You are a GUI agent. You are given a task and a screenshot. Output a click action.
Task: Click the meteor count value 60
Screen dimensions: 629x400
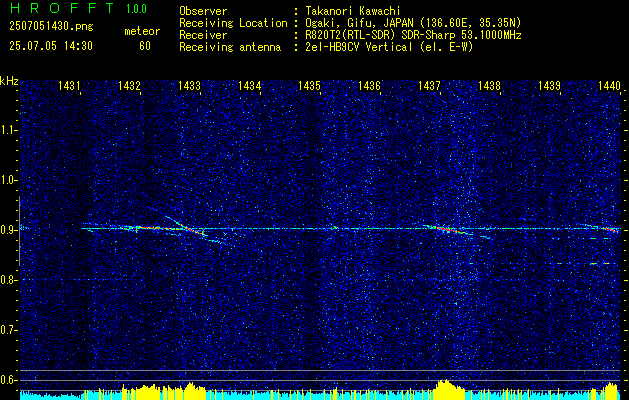[145, 46]
